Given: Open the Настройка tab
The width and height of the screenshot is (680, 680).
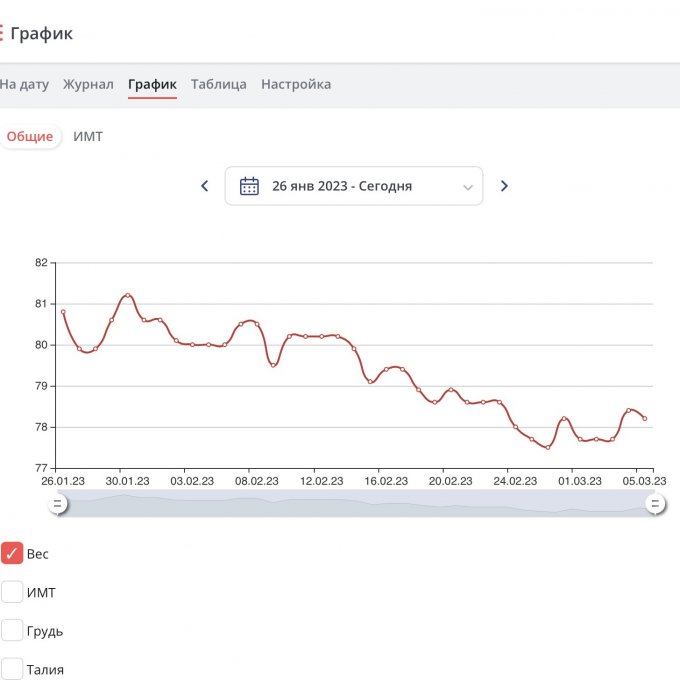Looking at the screenshot, I should point(296,84).
